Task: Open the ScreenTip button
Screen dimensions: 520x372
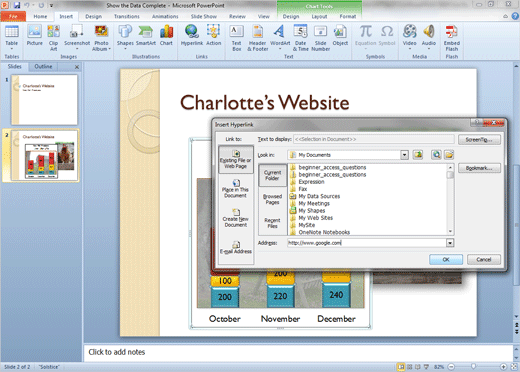Action: [x=479, y=140]
